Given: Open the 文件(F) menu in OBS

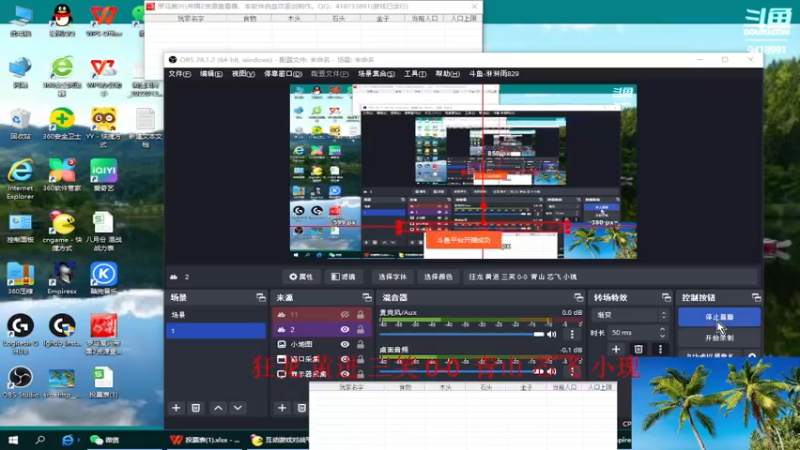Looking at the screenshot, I should [x=180, y=74].
